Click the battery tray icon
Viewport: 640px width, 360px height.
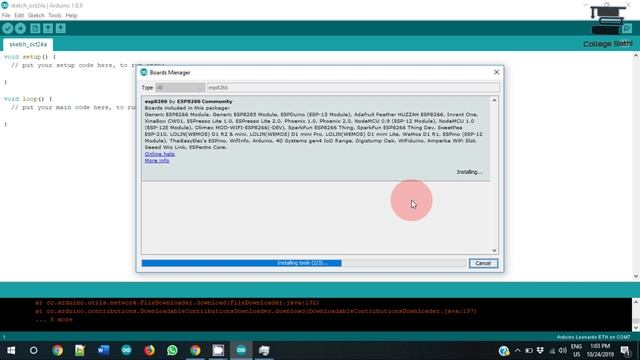click(529, 350)
